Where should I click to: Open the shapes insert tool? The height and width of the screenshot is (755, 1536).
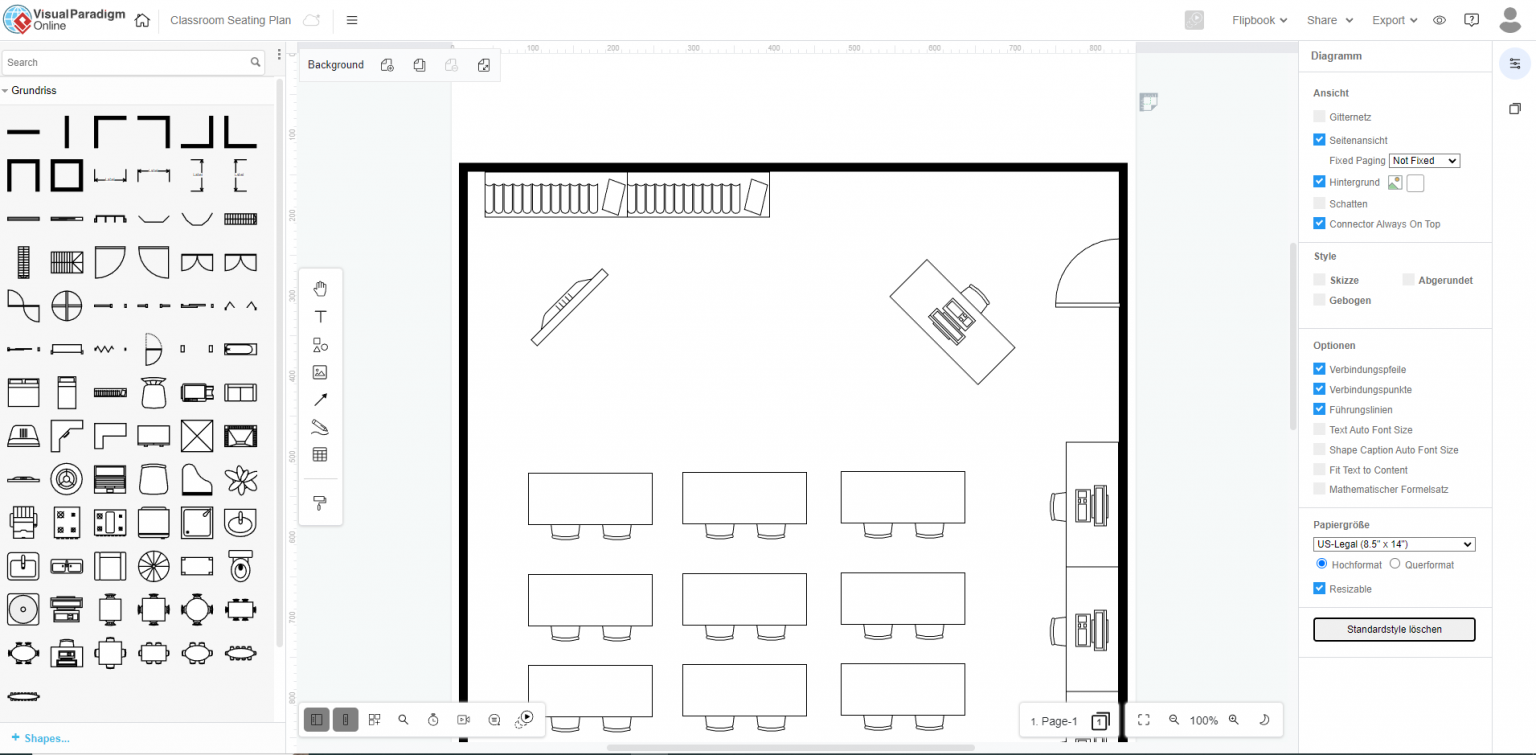click(320, 345)
